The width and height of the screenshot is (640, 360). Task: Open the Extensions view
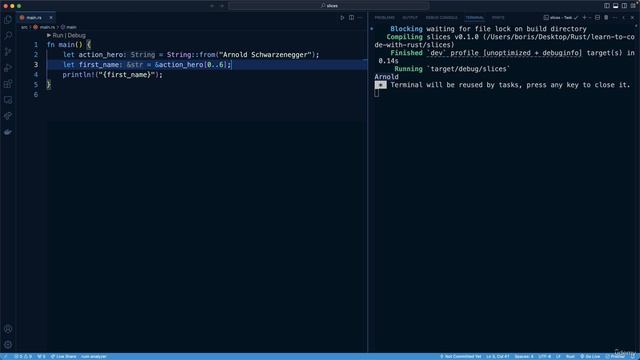pyautogui.click(x=8, y=84)
